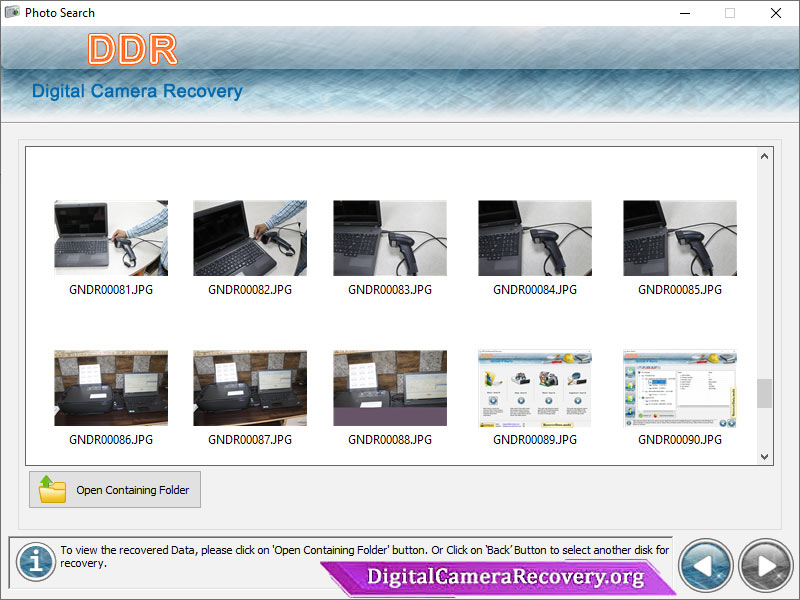Select thumbnail GNDR00082.JPG
The width and height of the screenshot is (800, 600).
point(250,238)
